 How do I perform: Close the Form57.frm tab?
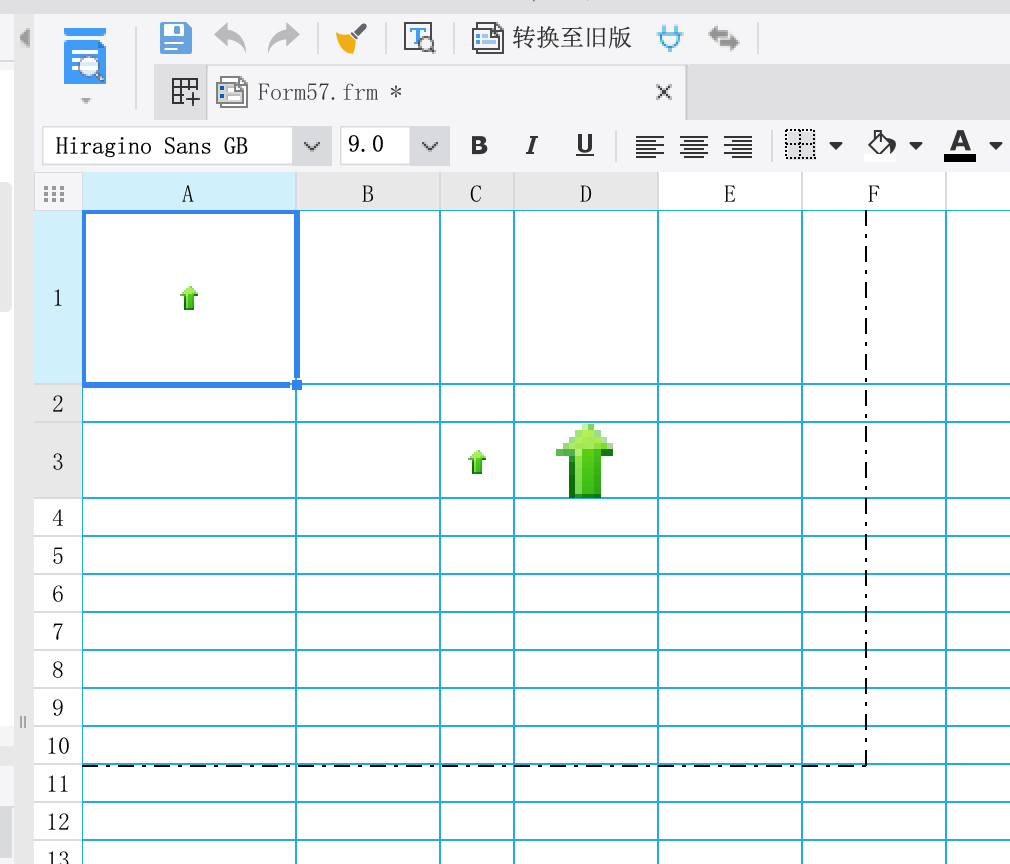pos(663,92)
